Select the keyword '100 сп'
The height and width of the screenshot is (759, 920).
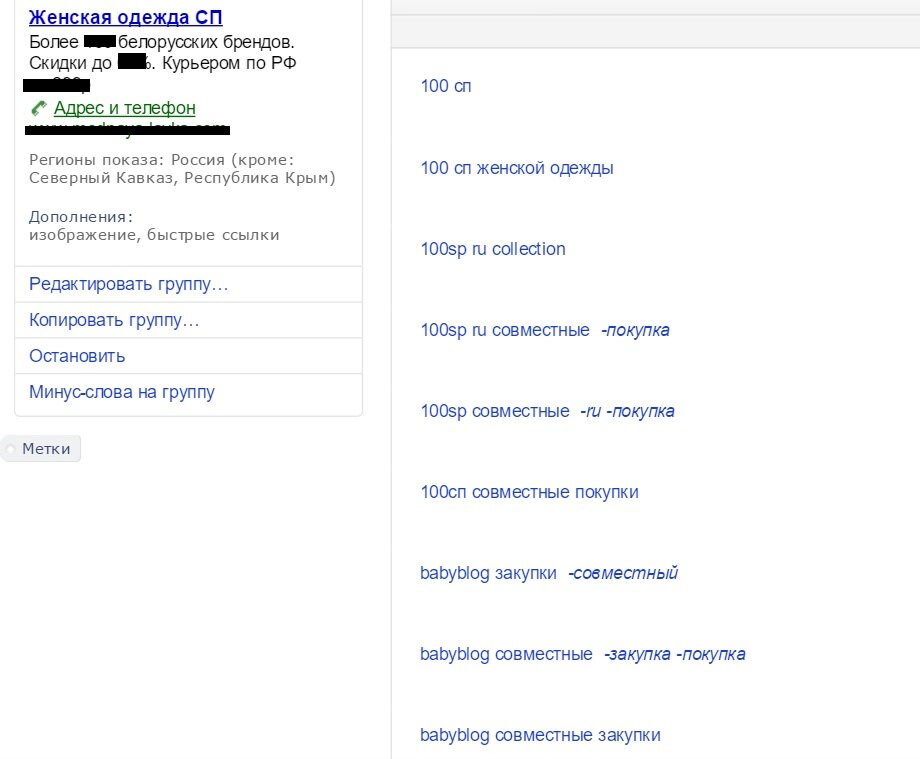445,87
